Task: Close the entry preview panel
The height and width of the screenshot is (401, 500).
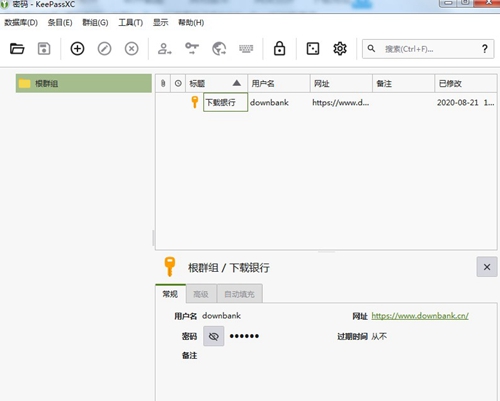Action: (487, 267)
